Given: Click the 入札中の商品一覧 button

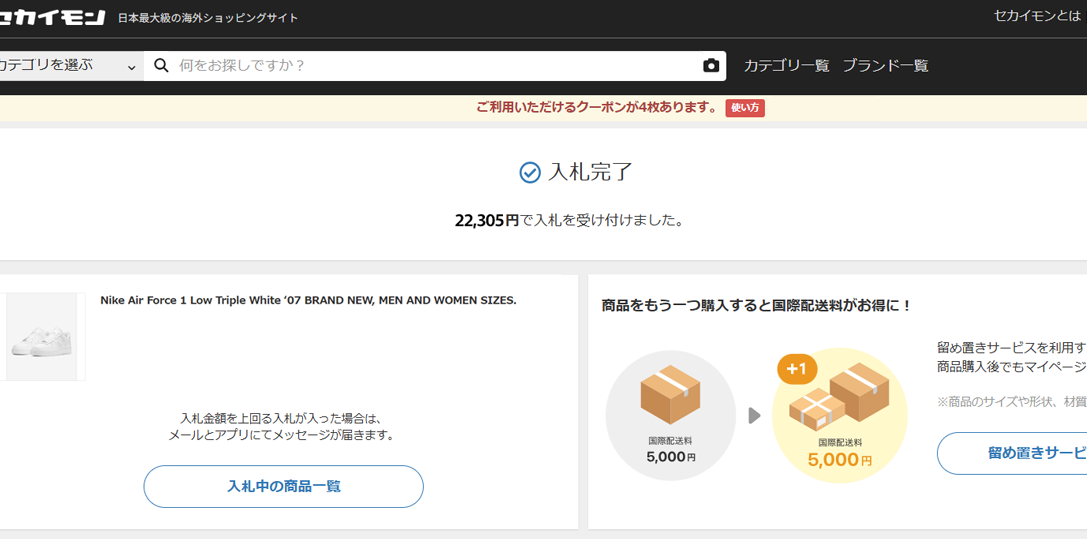Looking at the screenshot, I should click(x=283, y=487).
